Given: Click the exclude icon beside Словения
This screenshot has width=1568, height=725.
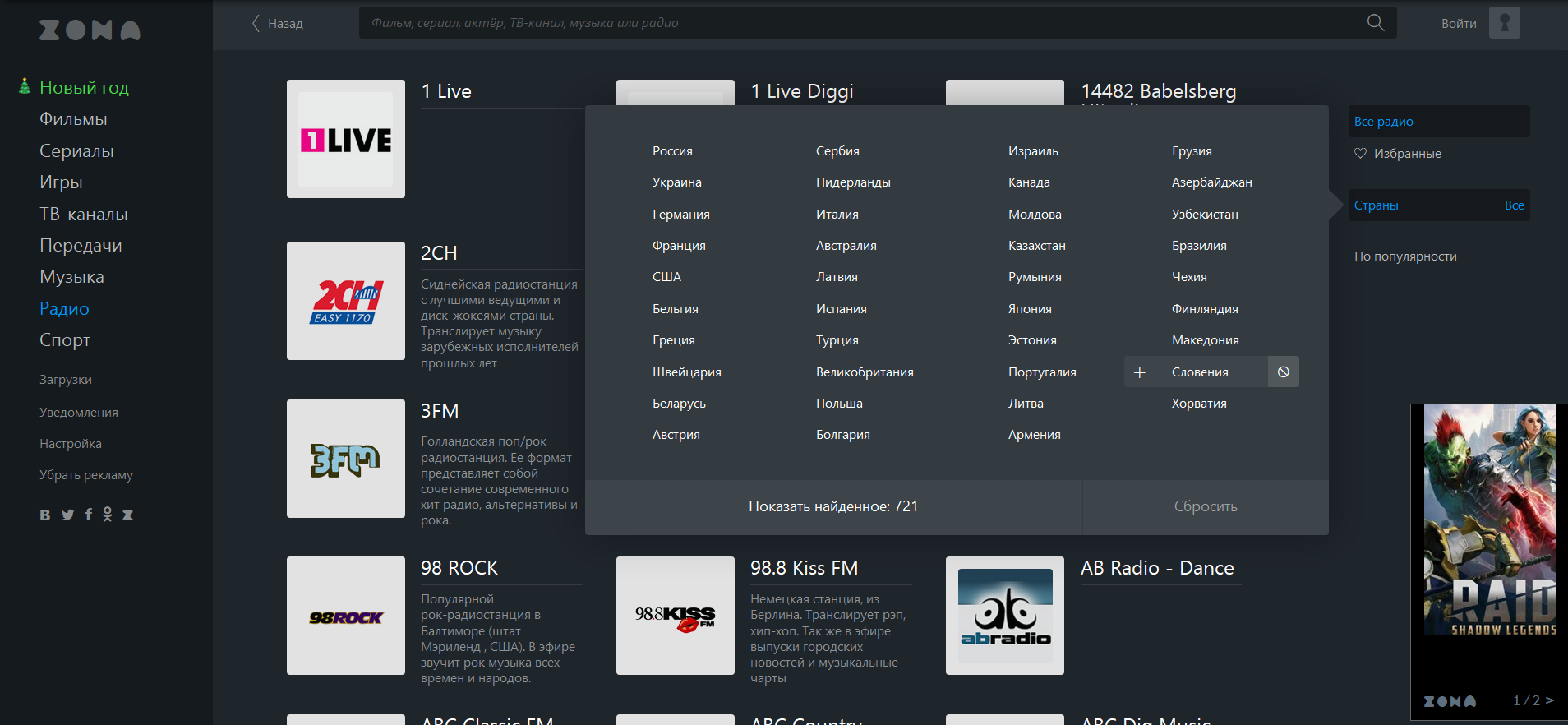Looking at the screenshot, I should point(1284,372).
